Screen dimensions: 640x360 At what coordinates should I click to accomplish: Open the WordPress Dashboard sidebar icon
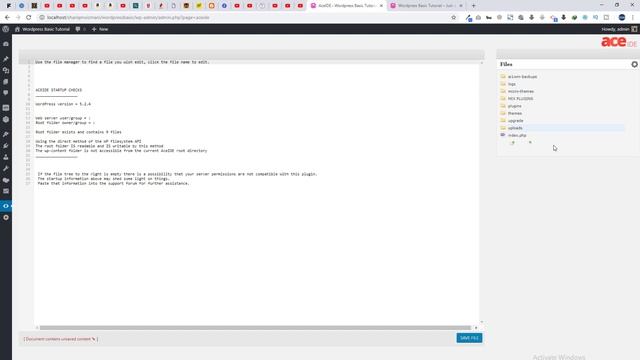(6, 44)
